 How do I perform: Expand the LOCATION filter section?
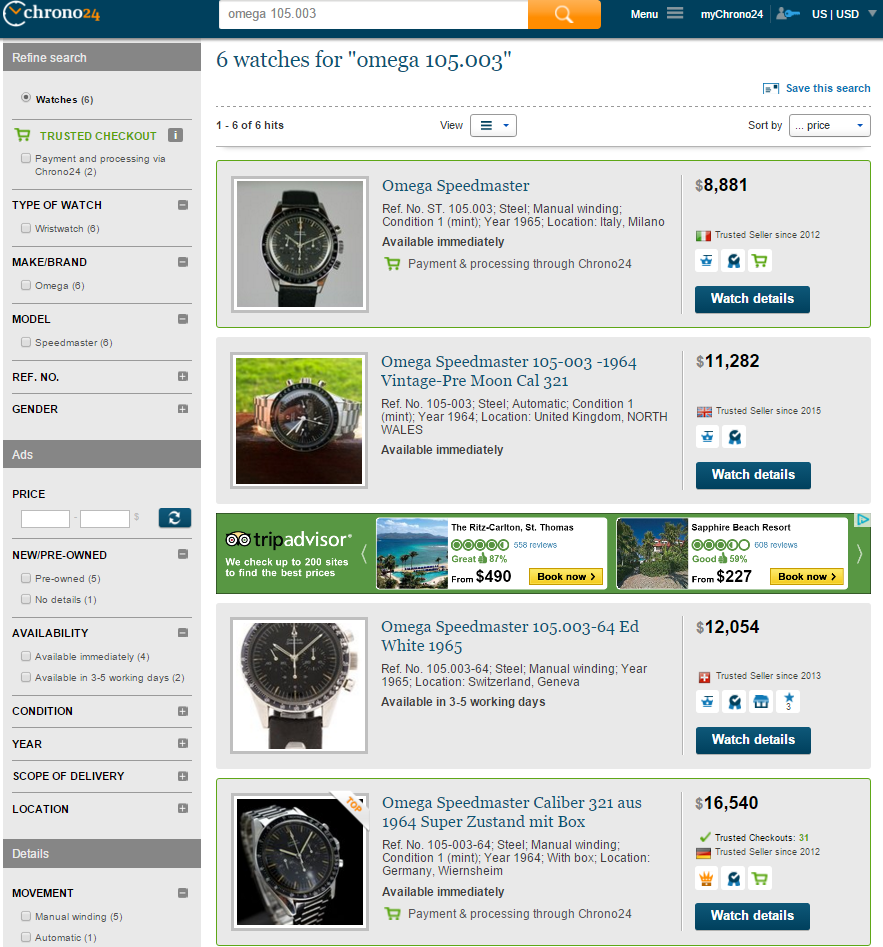pyautogui.click(x=182, y=809)
